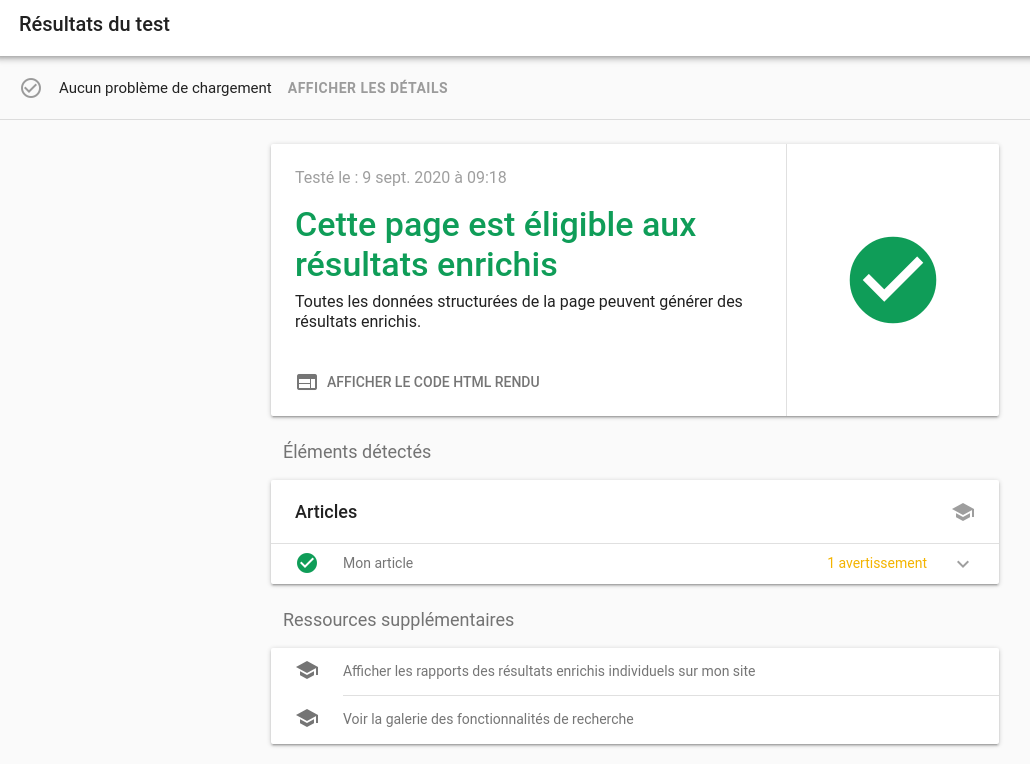Screen dimensions: 1030x764
Task: Click graduation cap icon beside individual reports link
Action: 307,671
